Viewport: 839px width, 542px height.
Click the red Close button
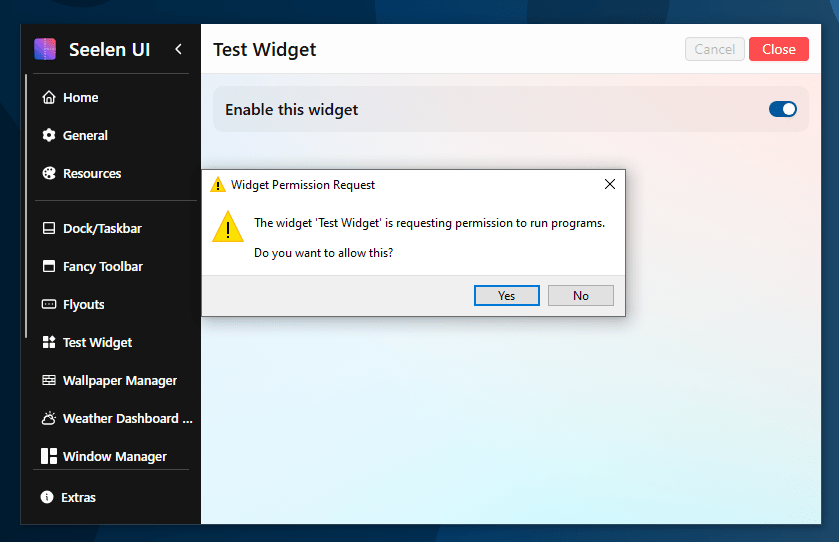click(x=778, y=50)
